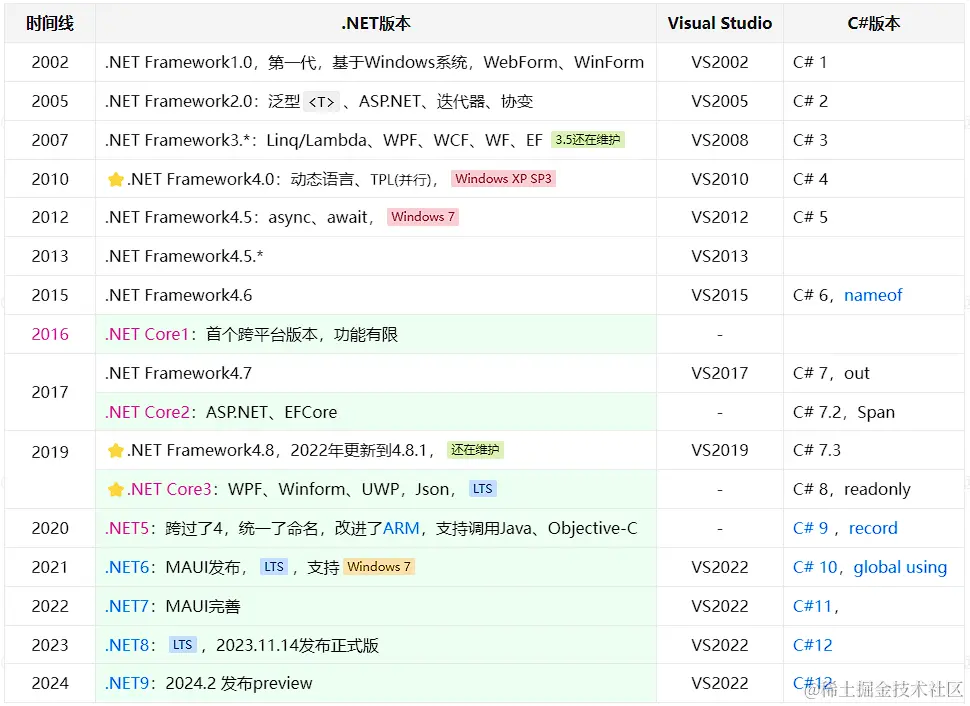Screen dimensions: 970x706
Task: Click the star icon before .NET Core3
Action: pyautogui.click(x=115, y=489)
